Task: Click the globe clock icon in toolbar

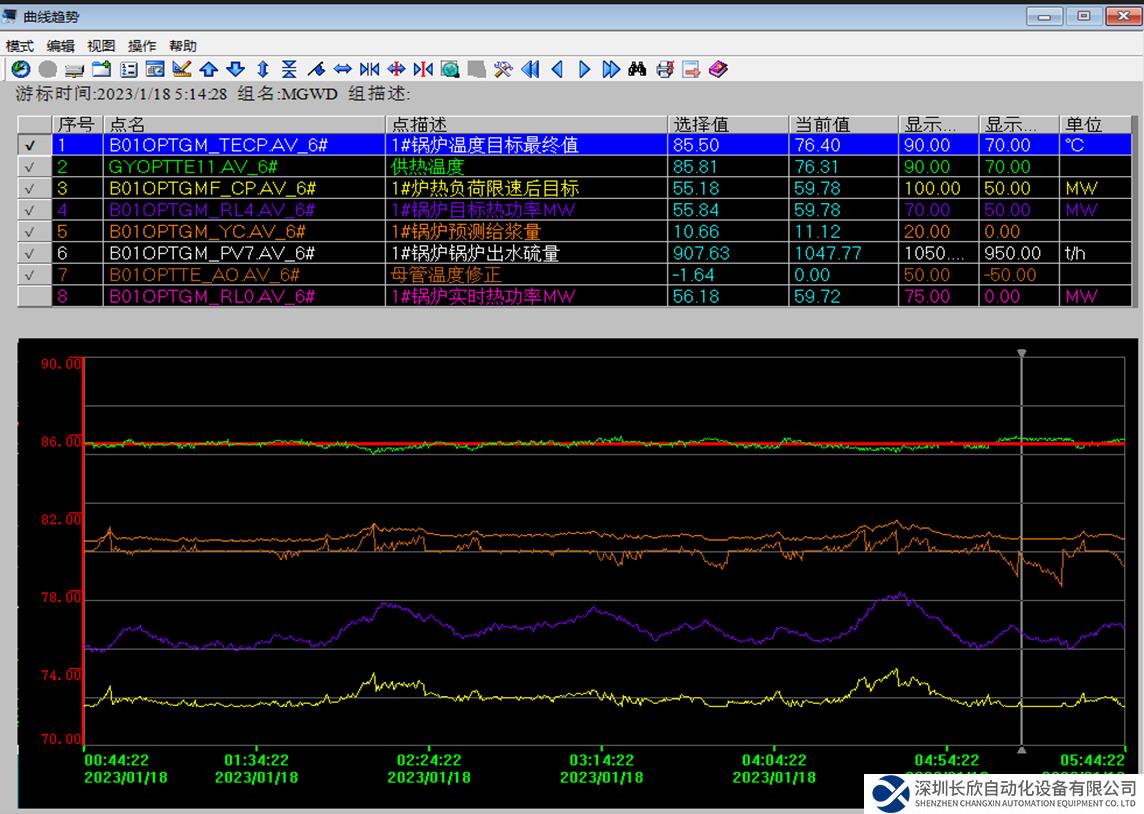Action: tap(20, 69)
